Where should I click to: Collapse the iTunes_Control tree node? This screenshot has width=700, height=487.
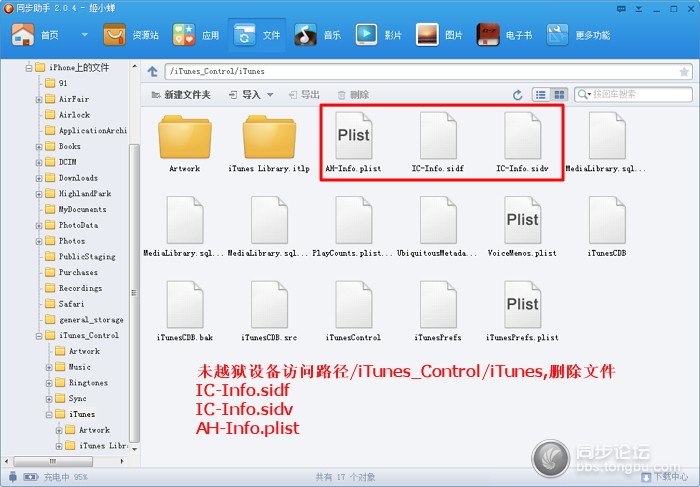click(x=39, y=336)
